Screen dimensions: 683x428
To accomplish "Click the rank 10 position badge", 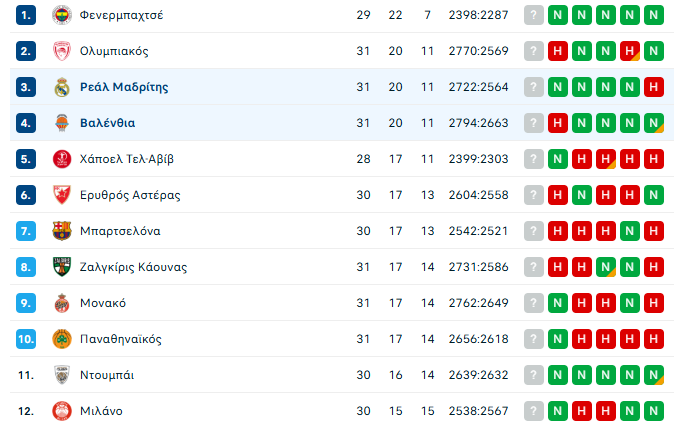I will click(x=26, y=339).
